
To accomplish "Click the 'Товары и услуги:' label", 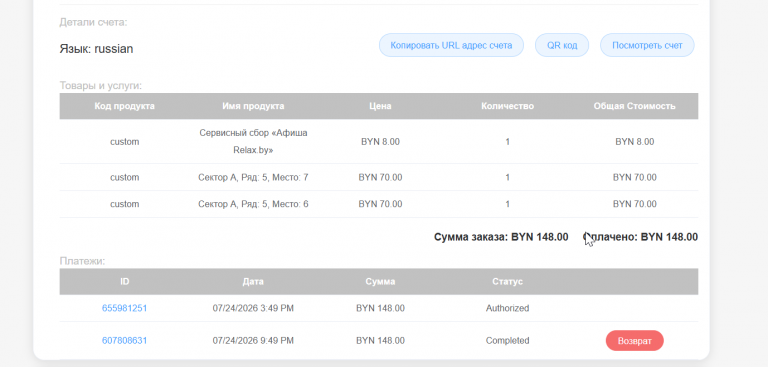I will coord(101,86).
